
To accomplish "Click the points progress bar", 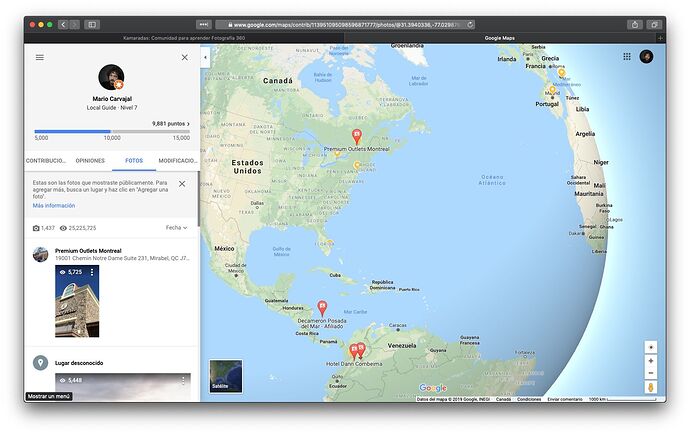I will pos(112,131).
